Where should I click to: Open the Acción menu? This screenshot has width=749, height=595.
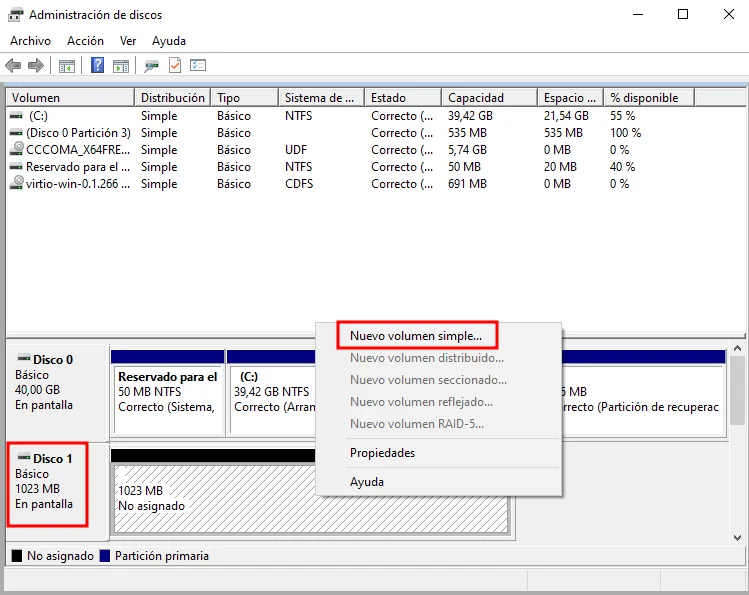85,41
